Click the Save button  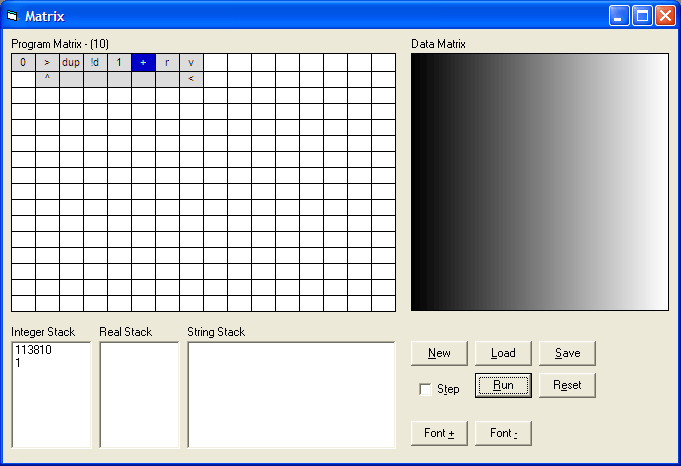click(567, 353)
